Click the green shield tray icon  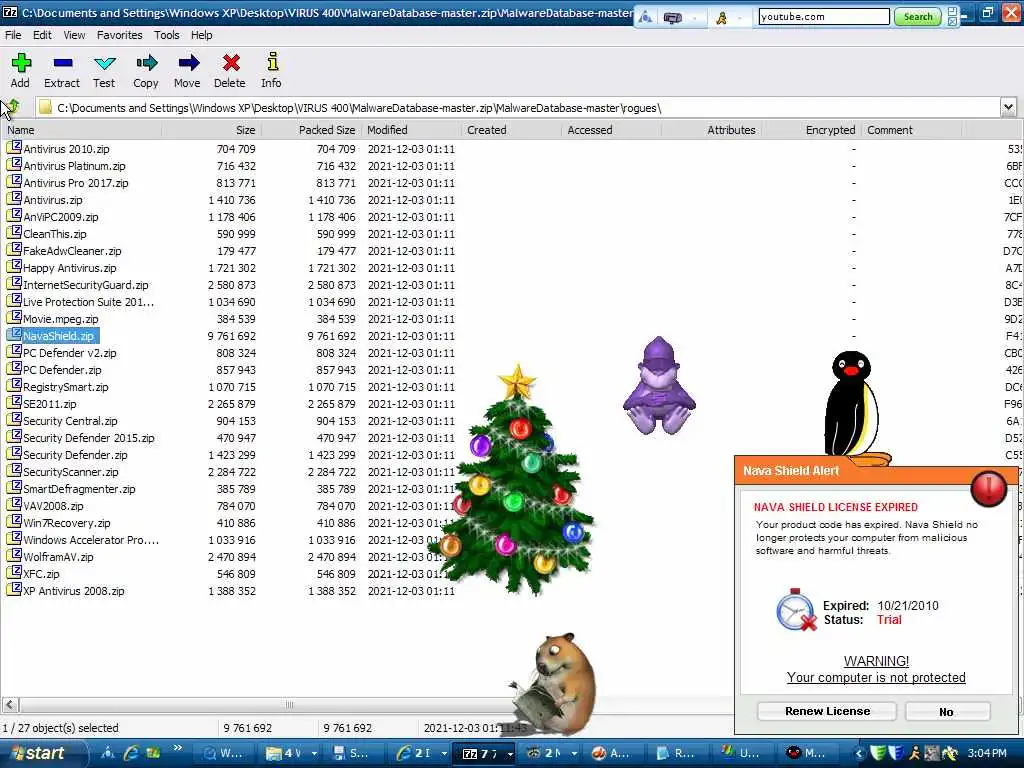pyautogui.click(x=878, y=753)
